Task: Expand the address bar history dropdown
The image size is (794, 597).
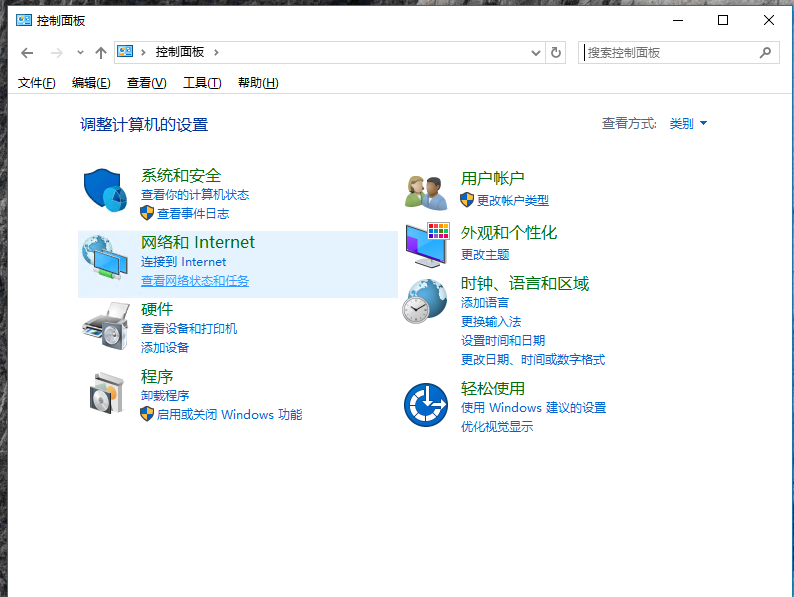Action: (535, 53)
